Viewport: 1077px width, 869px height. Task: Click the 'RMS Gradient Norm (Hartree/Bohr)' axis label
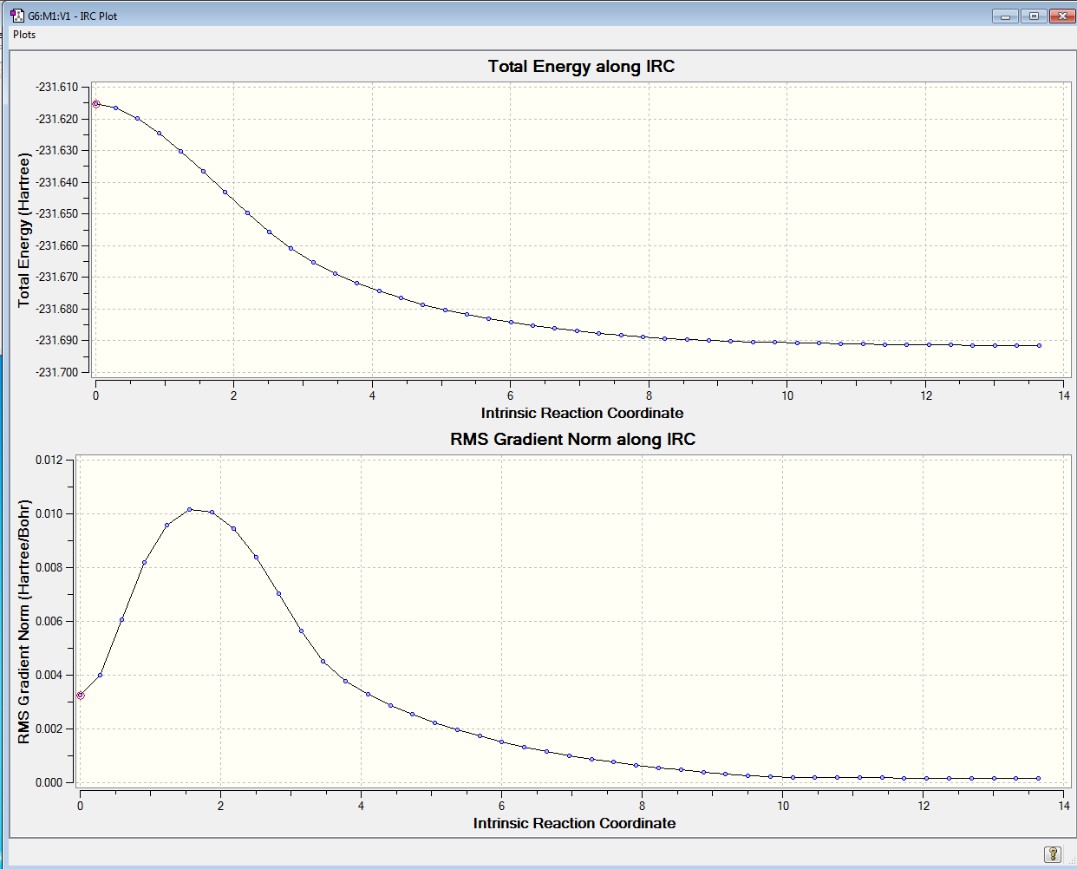point(24,622)
